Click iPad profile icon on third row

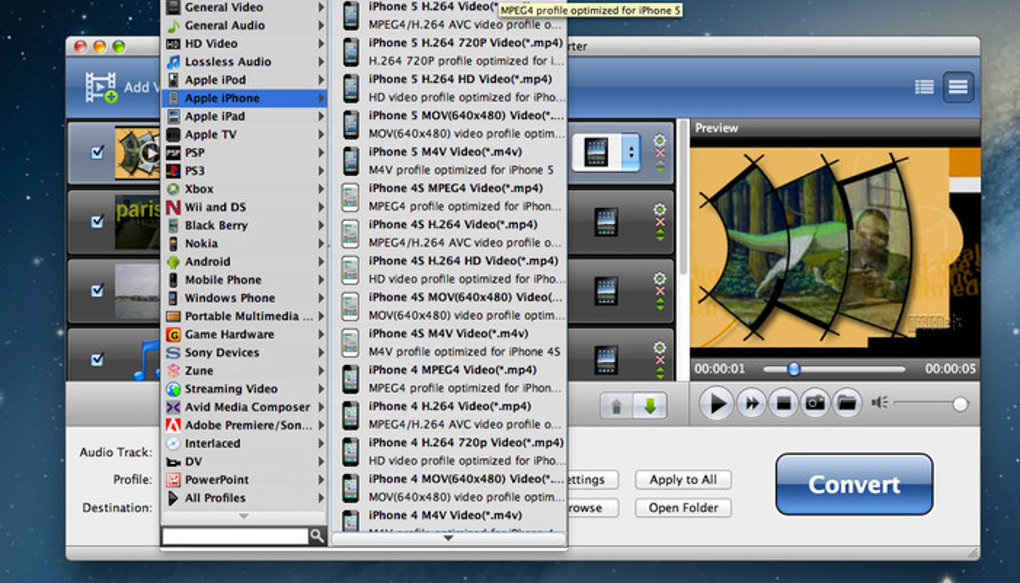click(606, 291)
